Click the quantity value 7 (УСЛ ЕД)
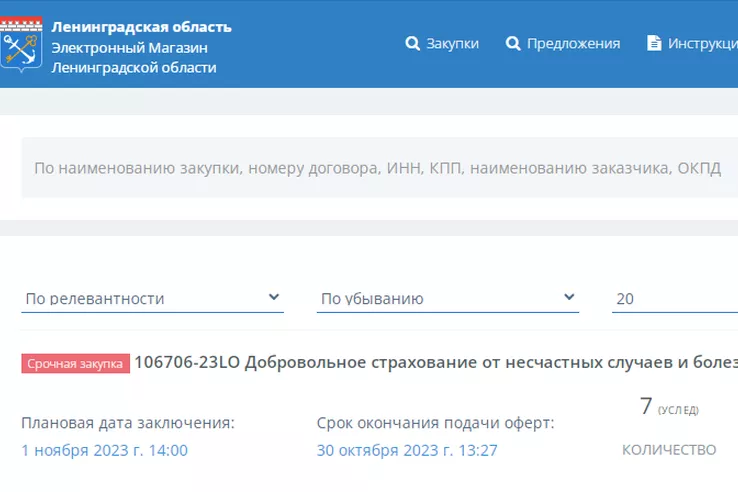Viewport: 738px width, 492px height. [669, 406]
